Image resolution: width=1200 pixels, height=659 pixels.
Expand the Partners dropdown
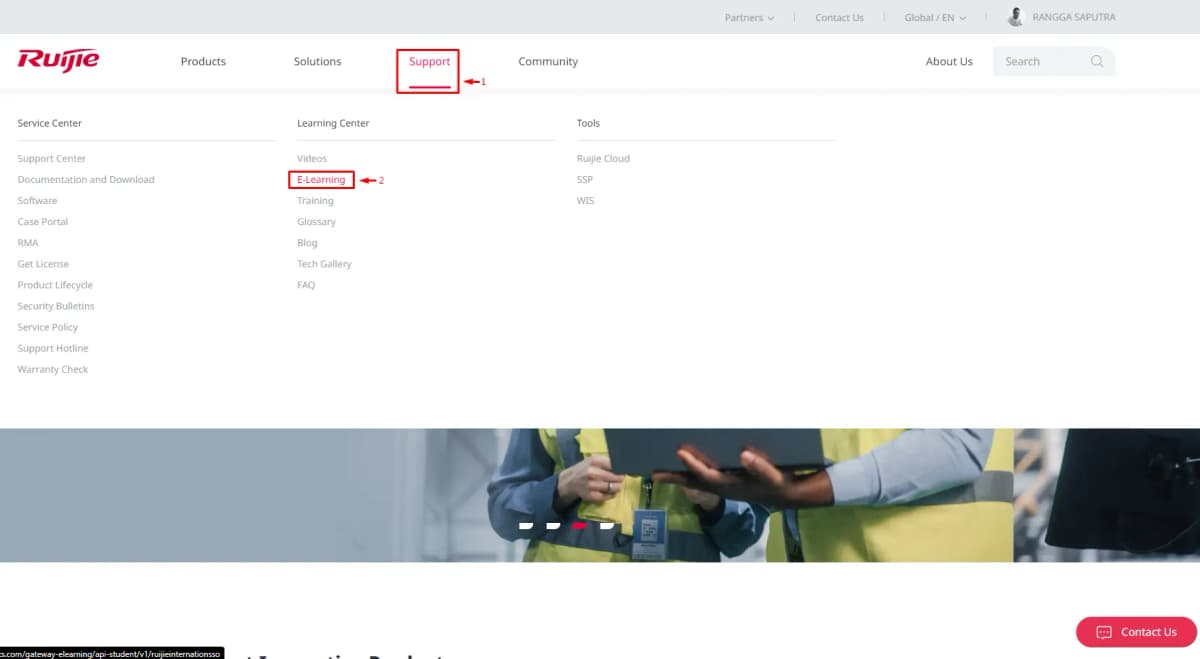click(748, 17)
